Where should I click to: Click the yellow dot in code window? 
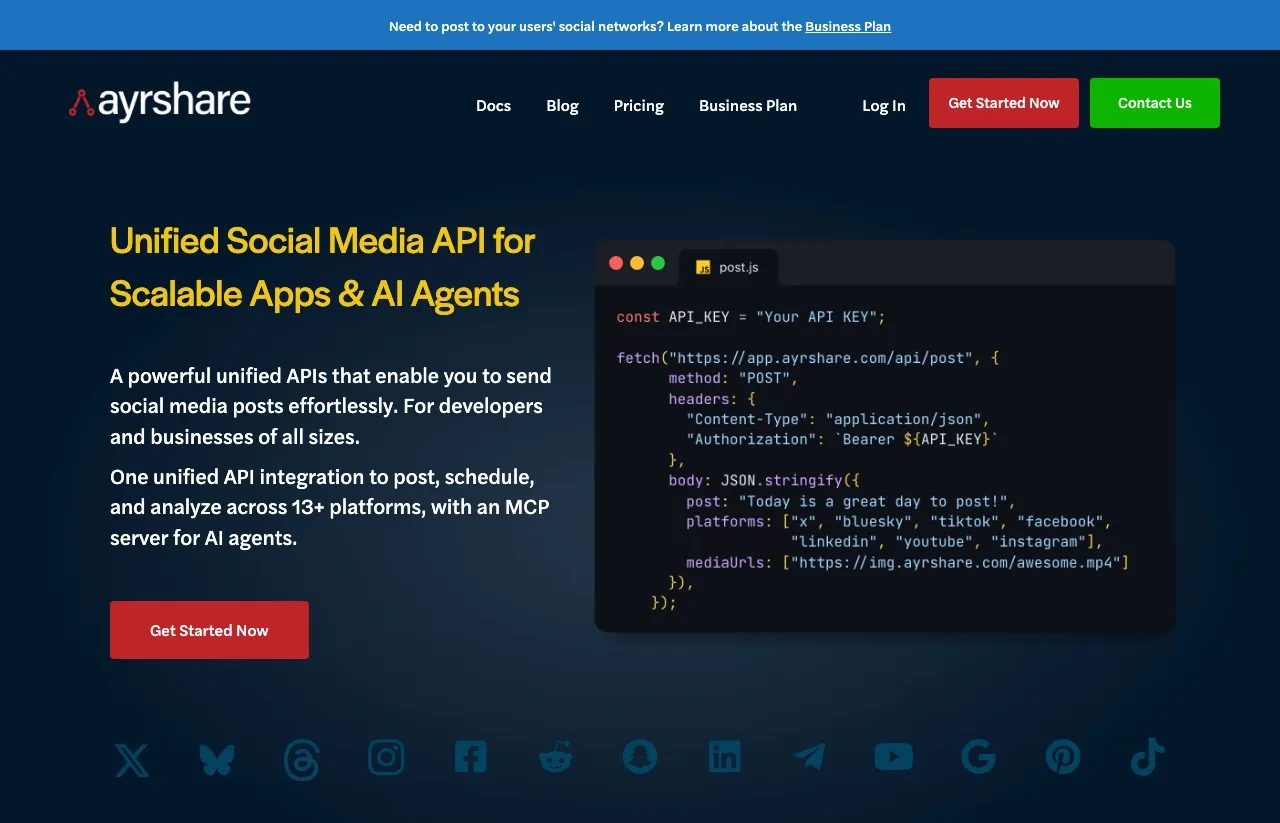[637, 263]
